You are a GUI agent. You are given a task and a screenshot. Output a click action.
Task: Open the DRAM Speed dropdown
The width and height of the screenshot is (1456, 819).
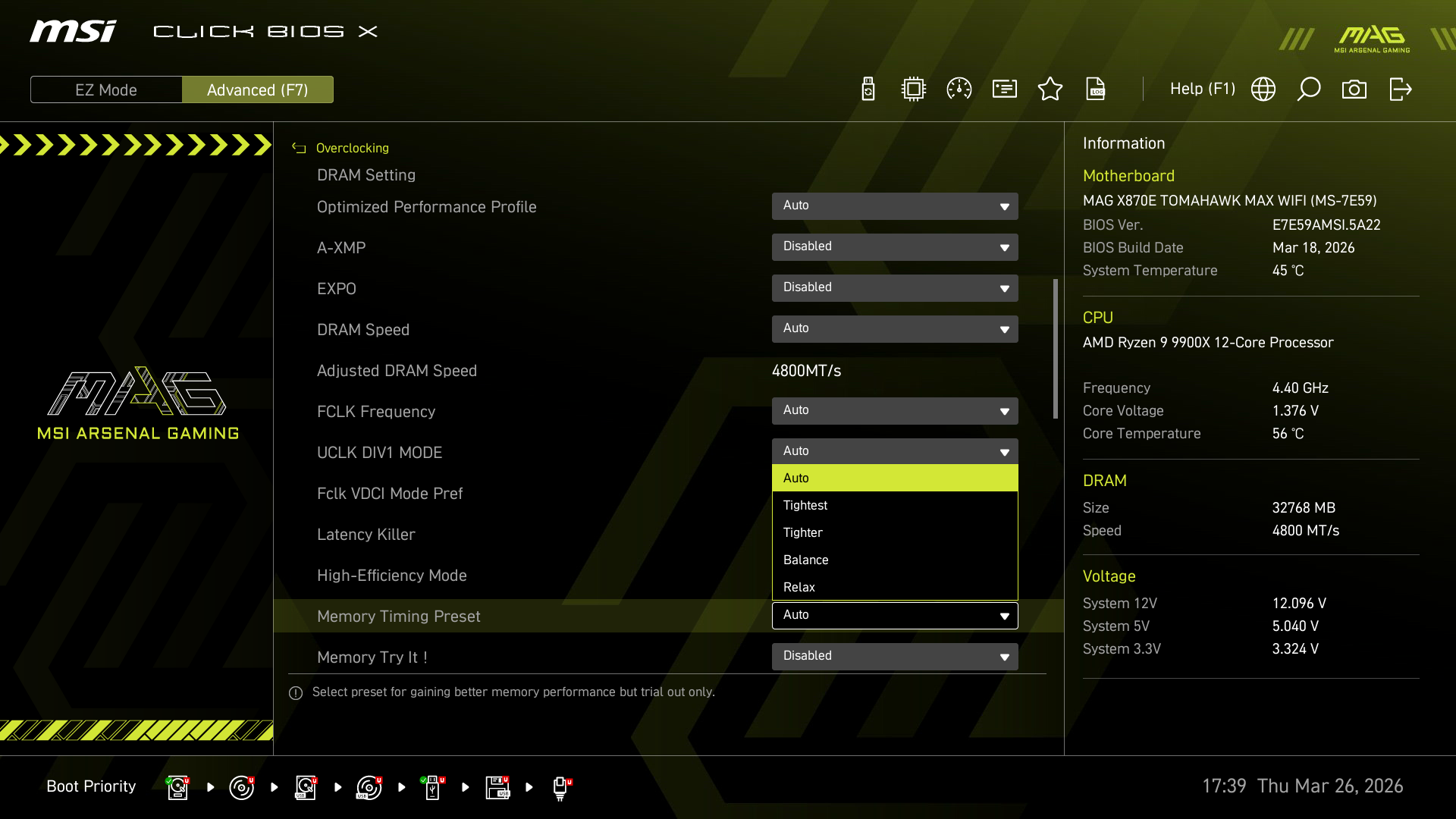[895, 328]
